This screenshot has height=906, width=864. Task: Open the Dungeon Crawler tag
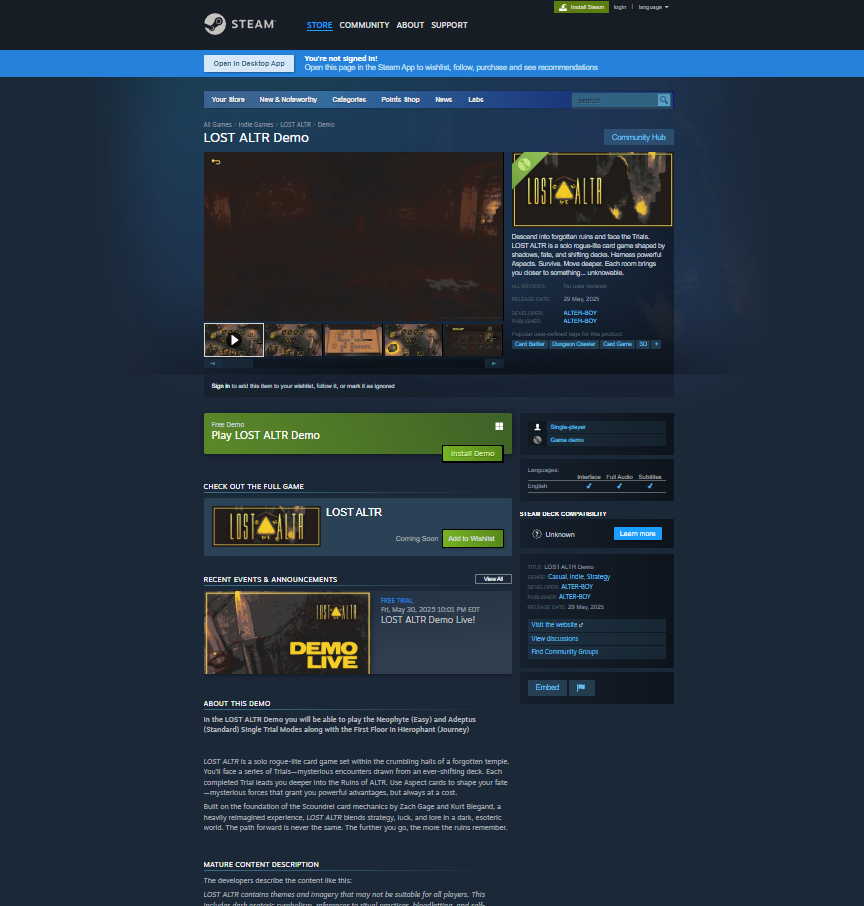[573, 344]
